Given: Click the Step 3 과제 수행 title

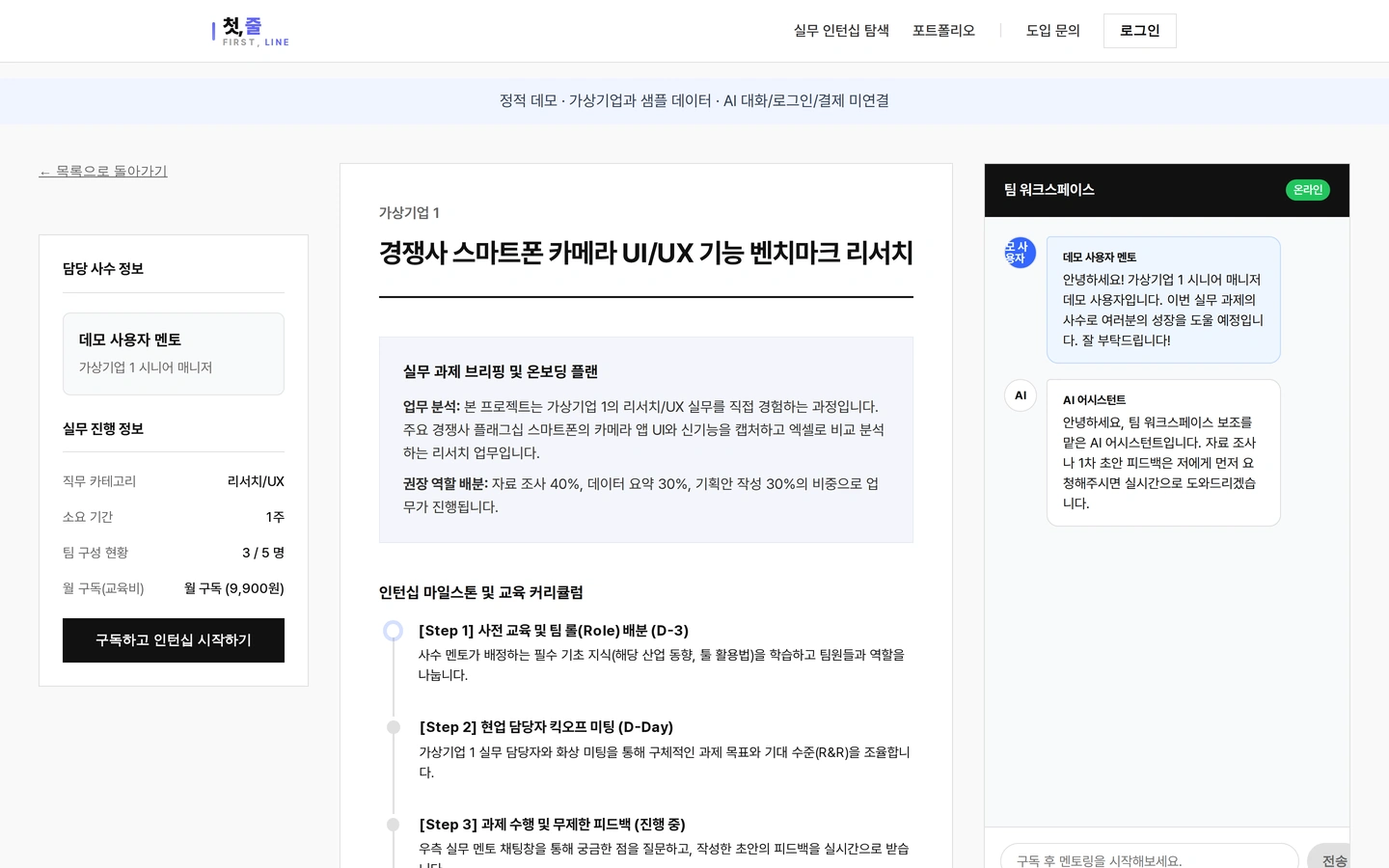Looking at the screenshot, I should [552, 825].
